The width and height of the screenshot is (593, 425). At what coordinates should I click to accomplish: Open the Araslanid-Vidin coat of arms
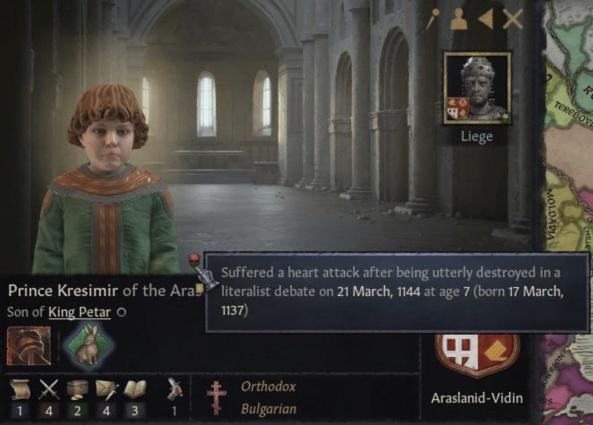(477, 354)
